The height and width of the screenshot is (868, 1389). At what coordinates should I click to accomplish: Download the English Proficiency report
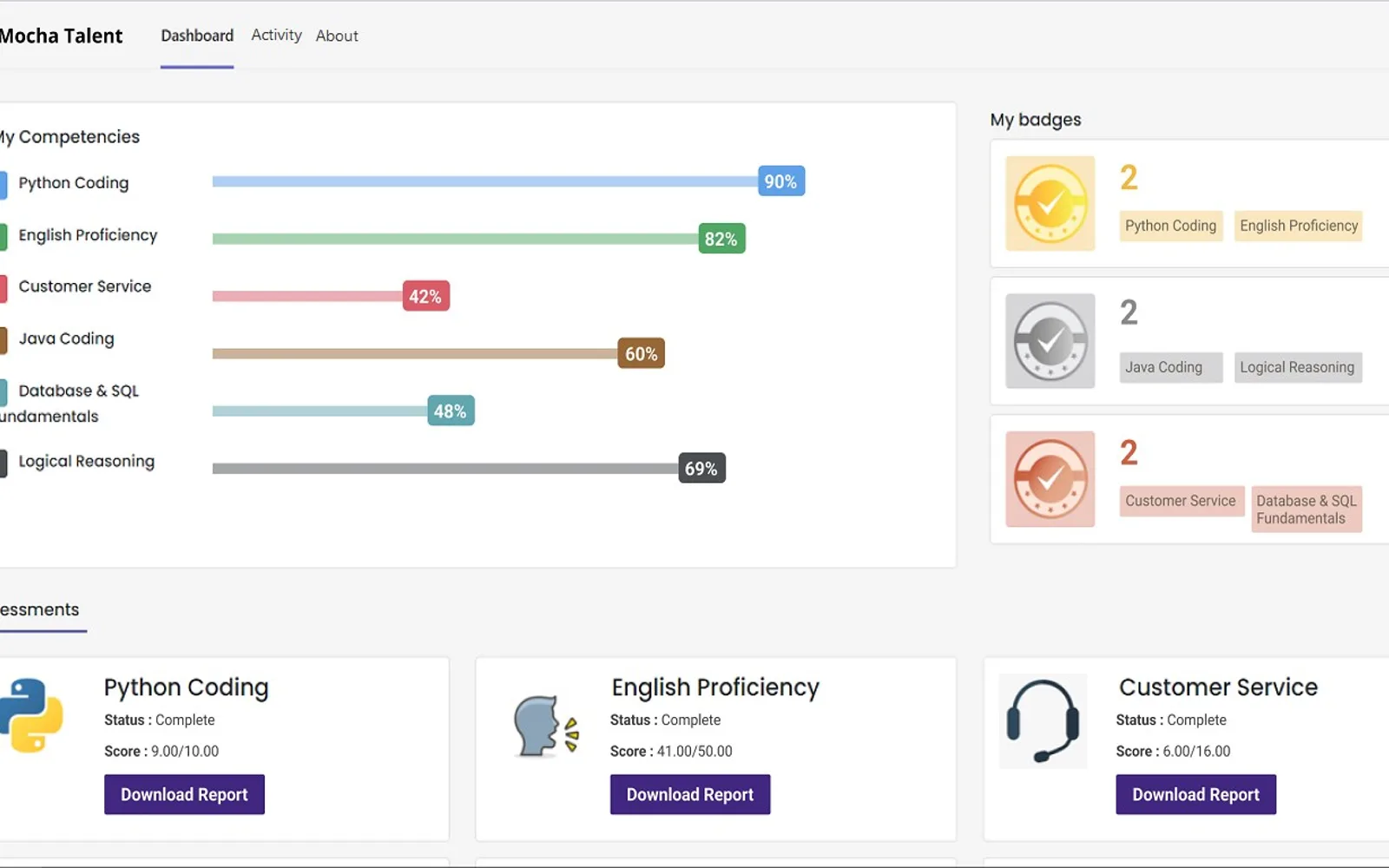(690, 794)
